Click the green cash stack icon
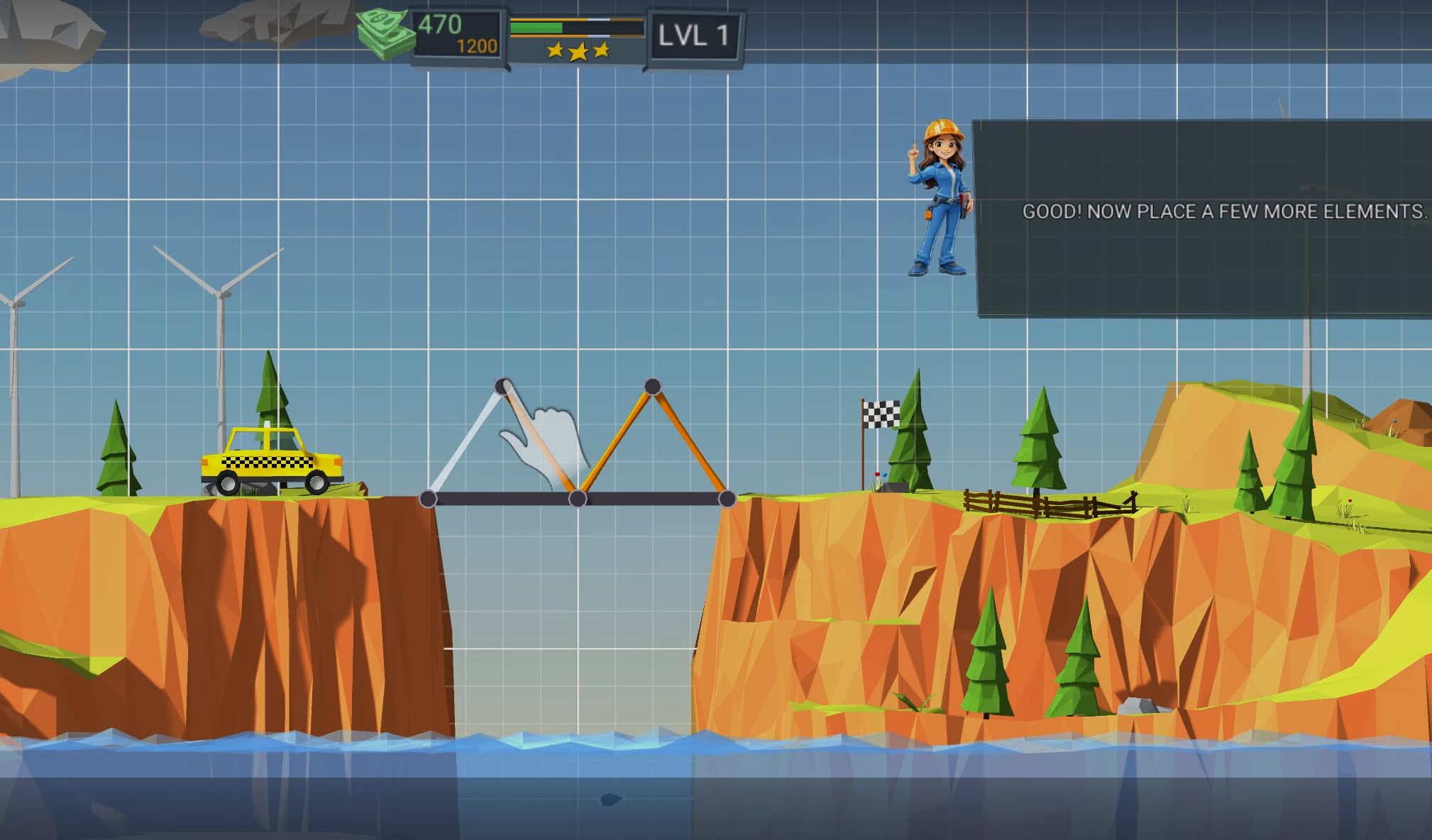 (x=385, y=34)
